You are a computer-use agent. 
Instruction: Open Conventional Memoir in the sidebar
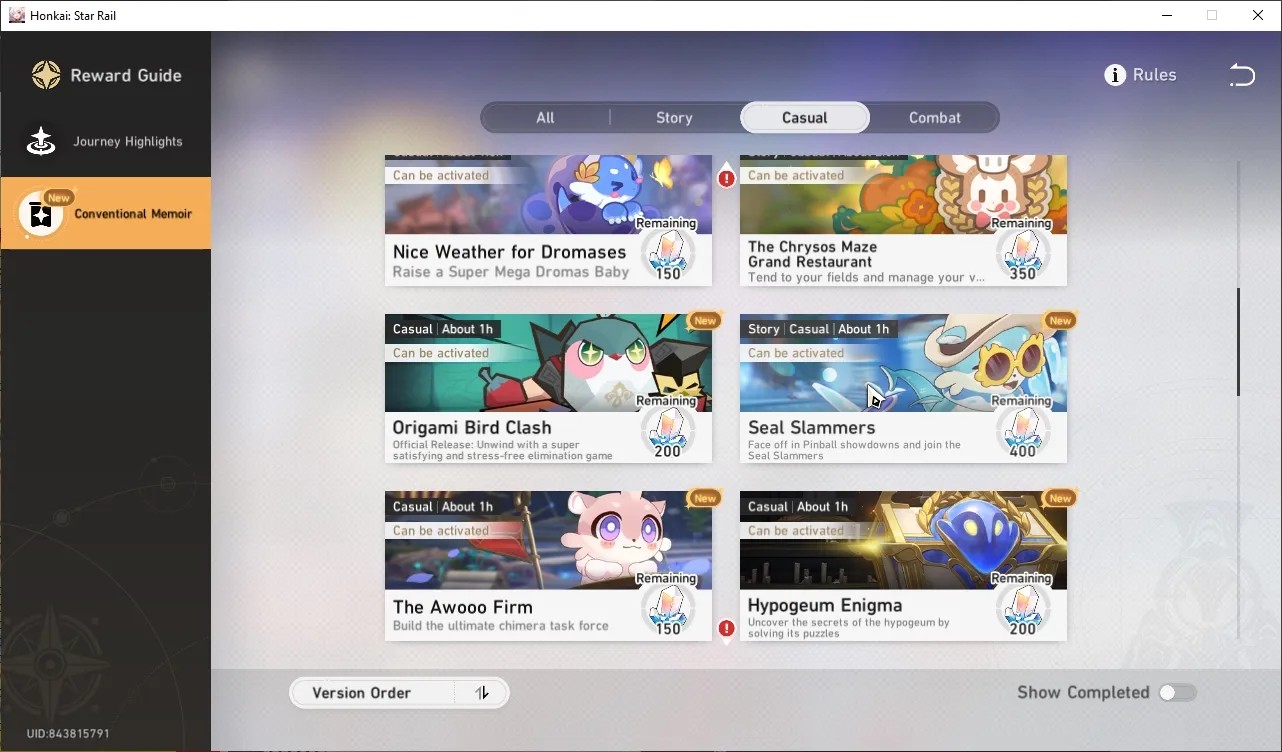(106, 213)
